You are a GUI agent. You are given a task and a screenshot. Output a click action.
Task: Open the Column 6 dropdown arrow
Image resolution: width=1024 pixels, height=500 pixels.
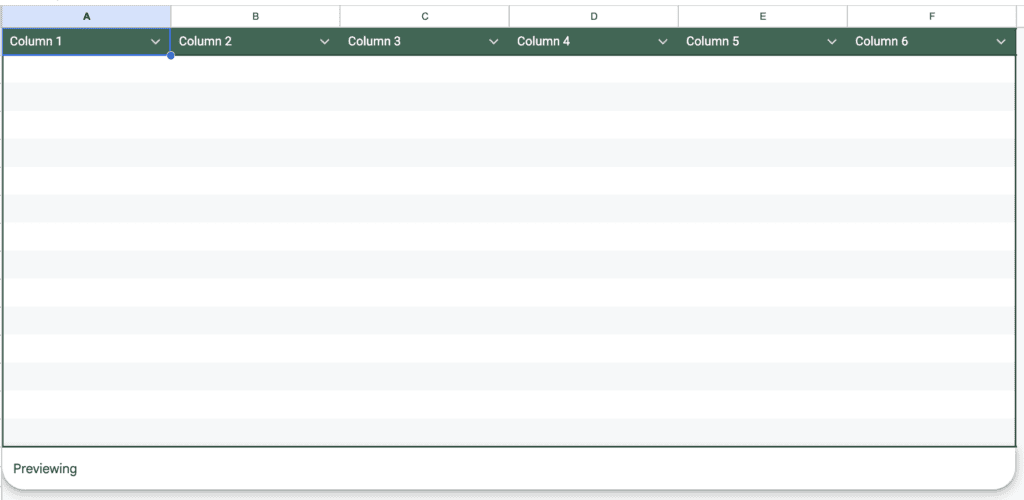(x=1001, y=42)
